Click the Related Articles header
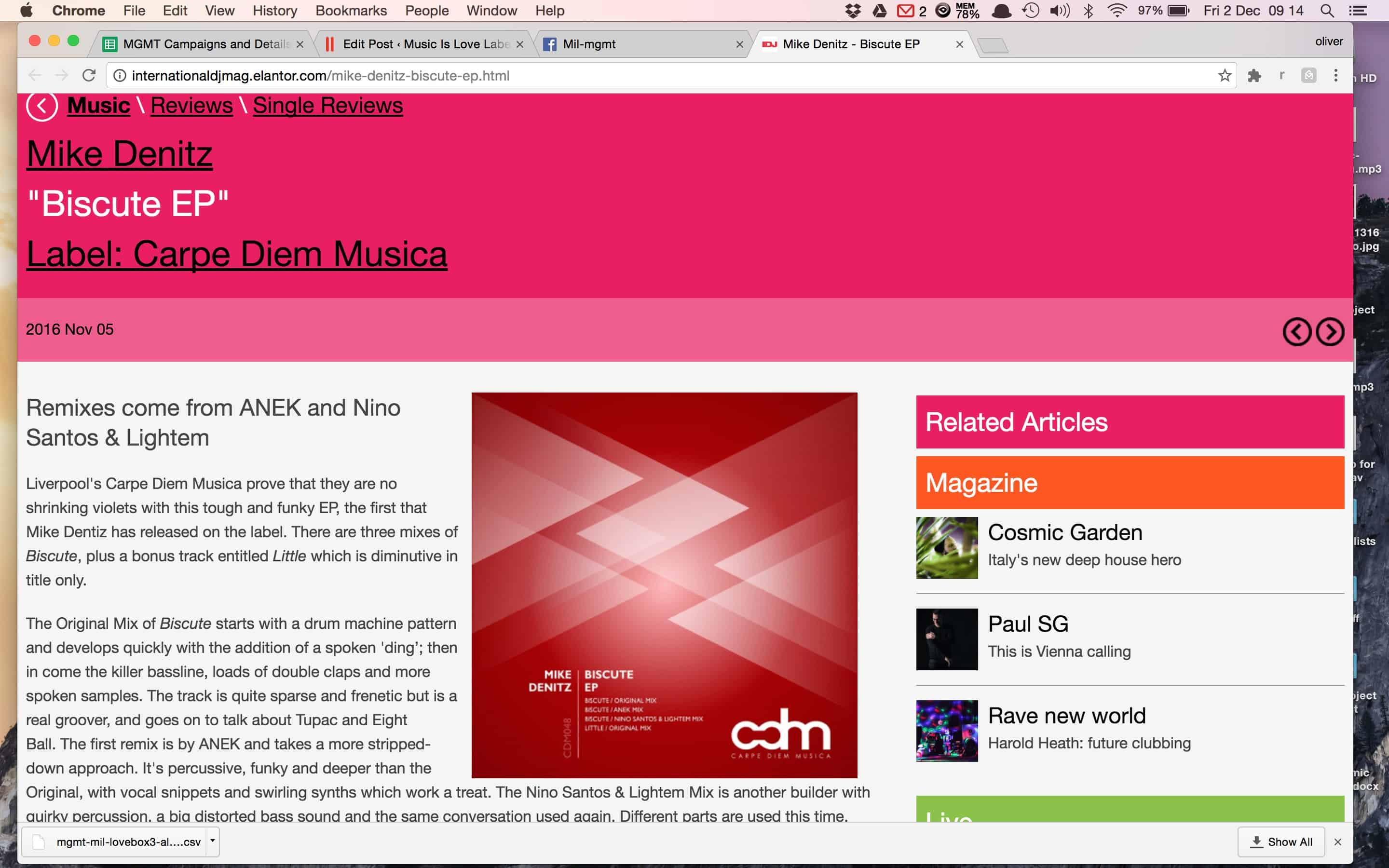The image size is (1389, 868). coord(1130,422)
